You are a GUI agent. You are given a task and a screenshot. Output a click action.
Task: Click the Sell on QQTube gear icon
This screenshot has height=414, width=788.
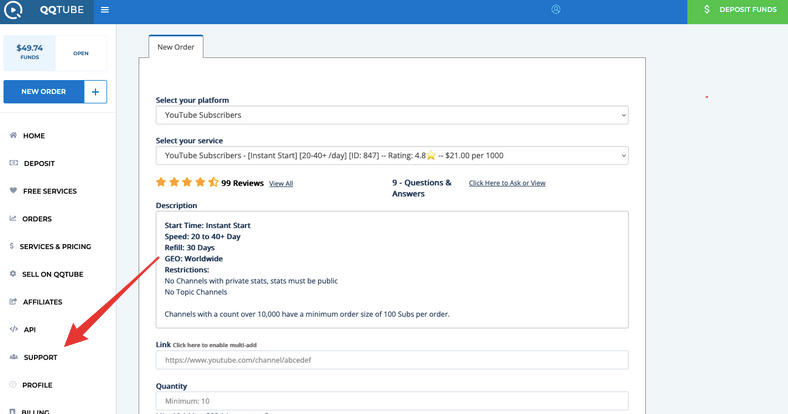13,274
